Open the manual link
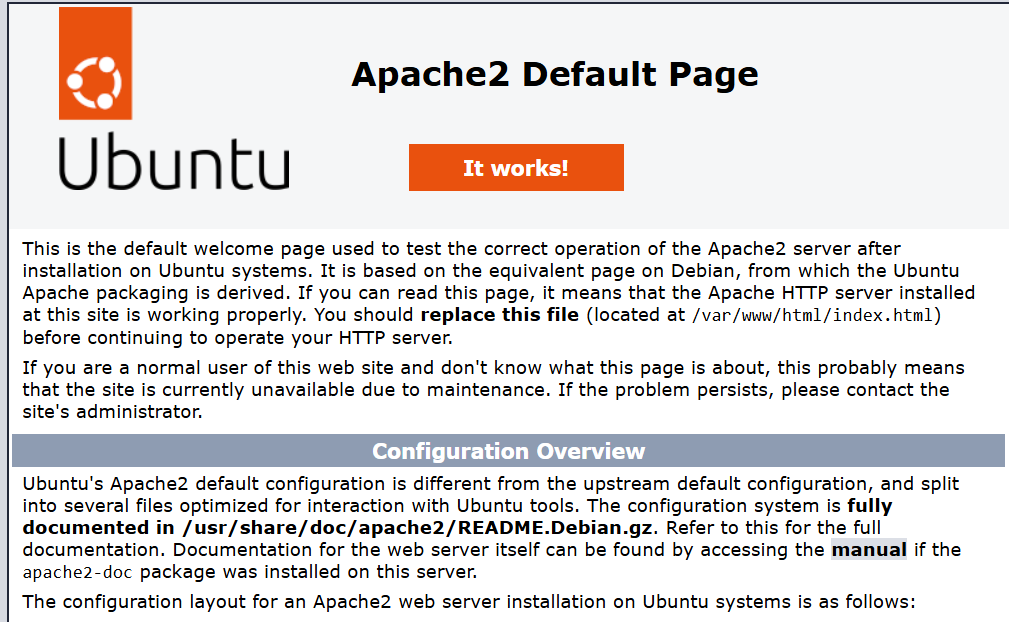The width and height of the screenshot is (1009, 622). coord(869,549)
